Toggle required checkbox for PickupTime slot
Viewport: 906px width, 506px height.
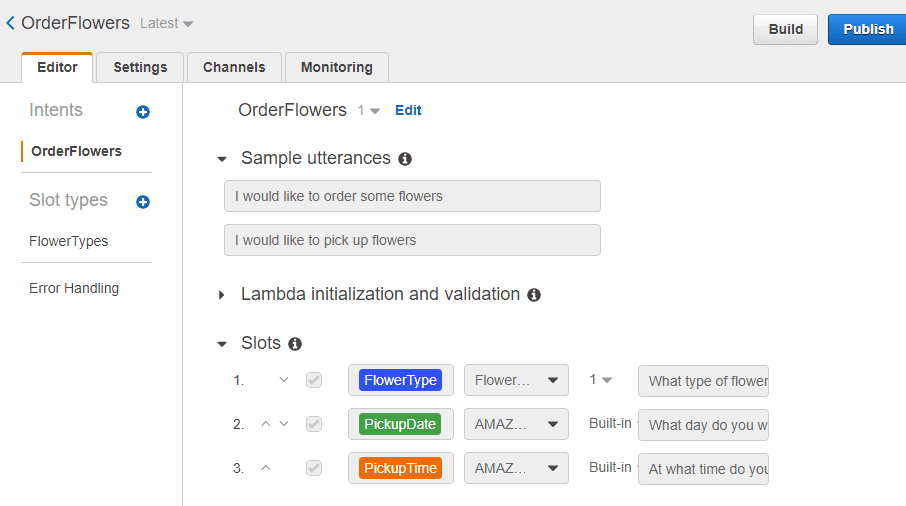[x=314, y=468]
